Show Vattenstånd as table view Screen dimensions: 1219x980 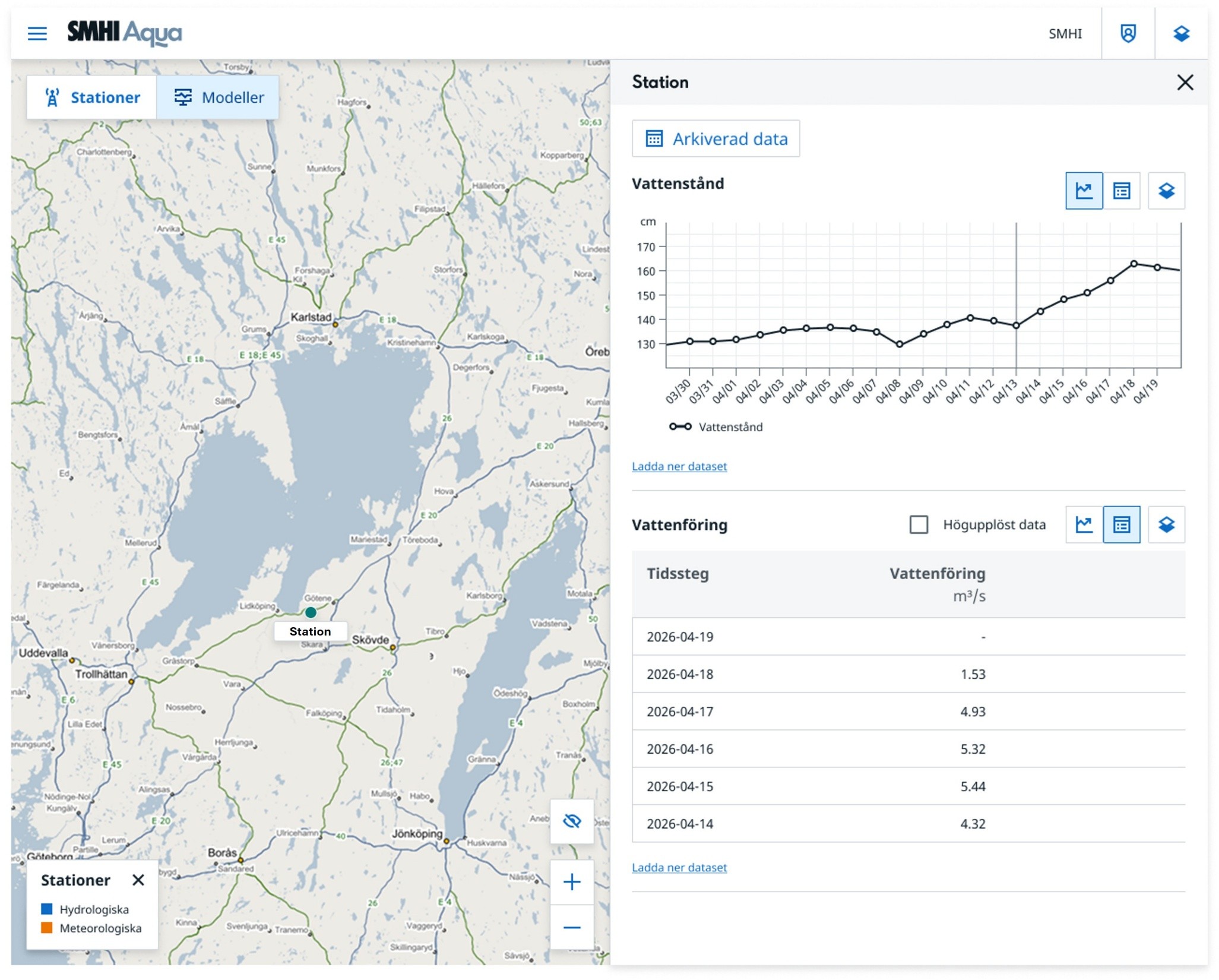[1121, 191]
